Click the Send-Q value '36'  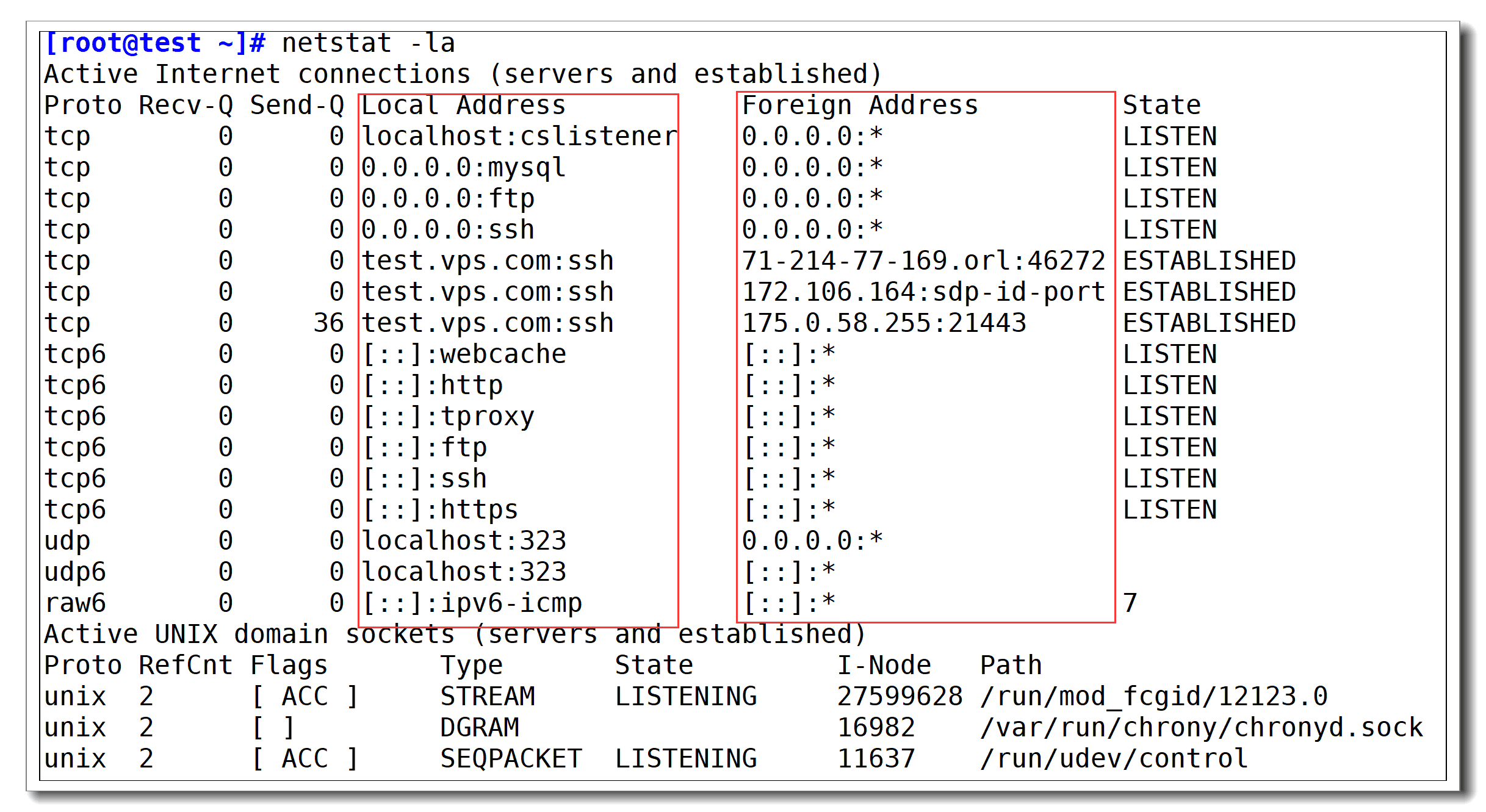pyautogui.click(x=329, y=323)
